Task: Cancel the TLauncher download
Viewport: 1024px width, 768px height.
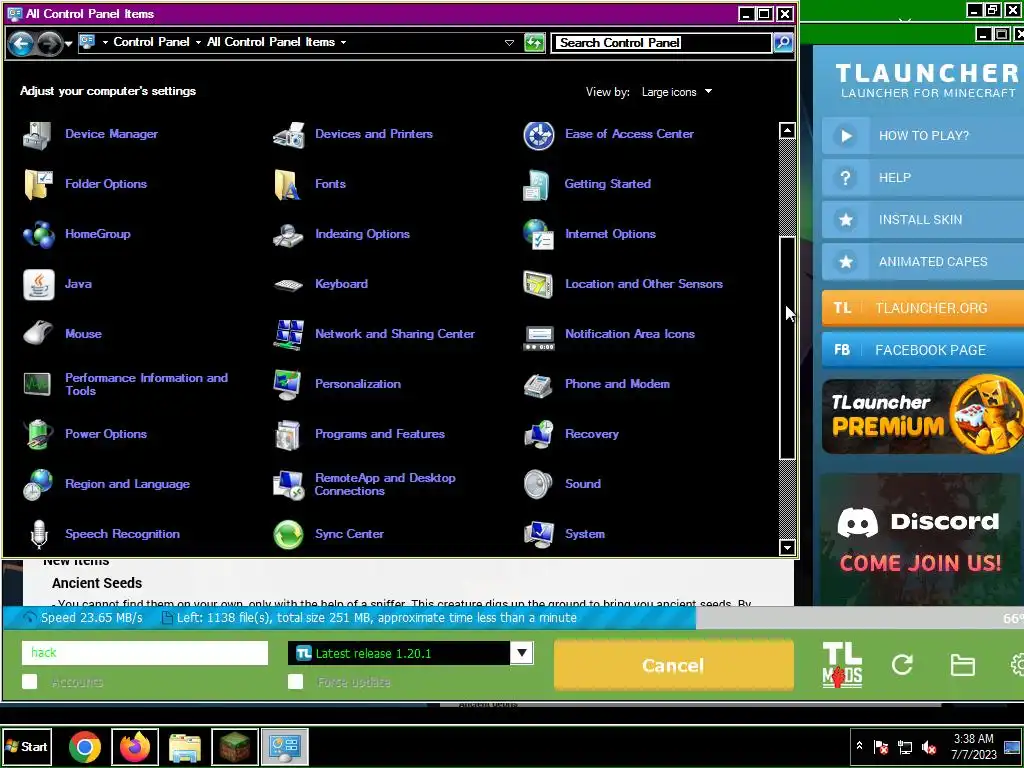Action: pyautogui.click(x=673, y=665)
